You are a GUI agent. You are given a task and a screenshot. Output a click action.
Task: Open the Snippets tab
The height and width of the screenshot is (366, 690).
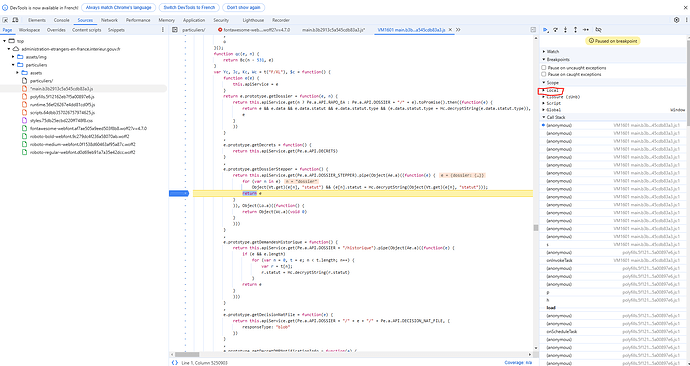point(116,30)
